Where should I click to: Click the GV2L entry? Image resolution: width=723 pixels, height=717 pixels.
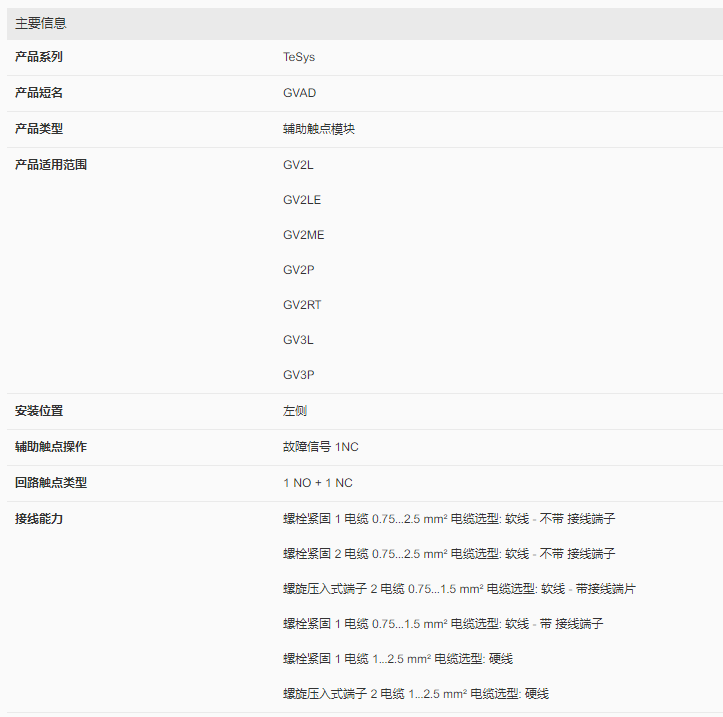(x=298, y=165)
